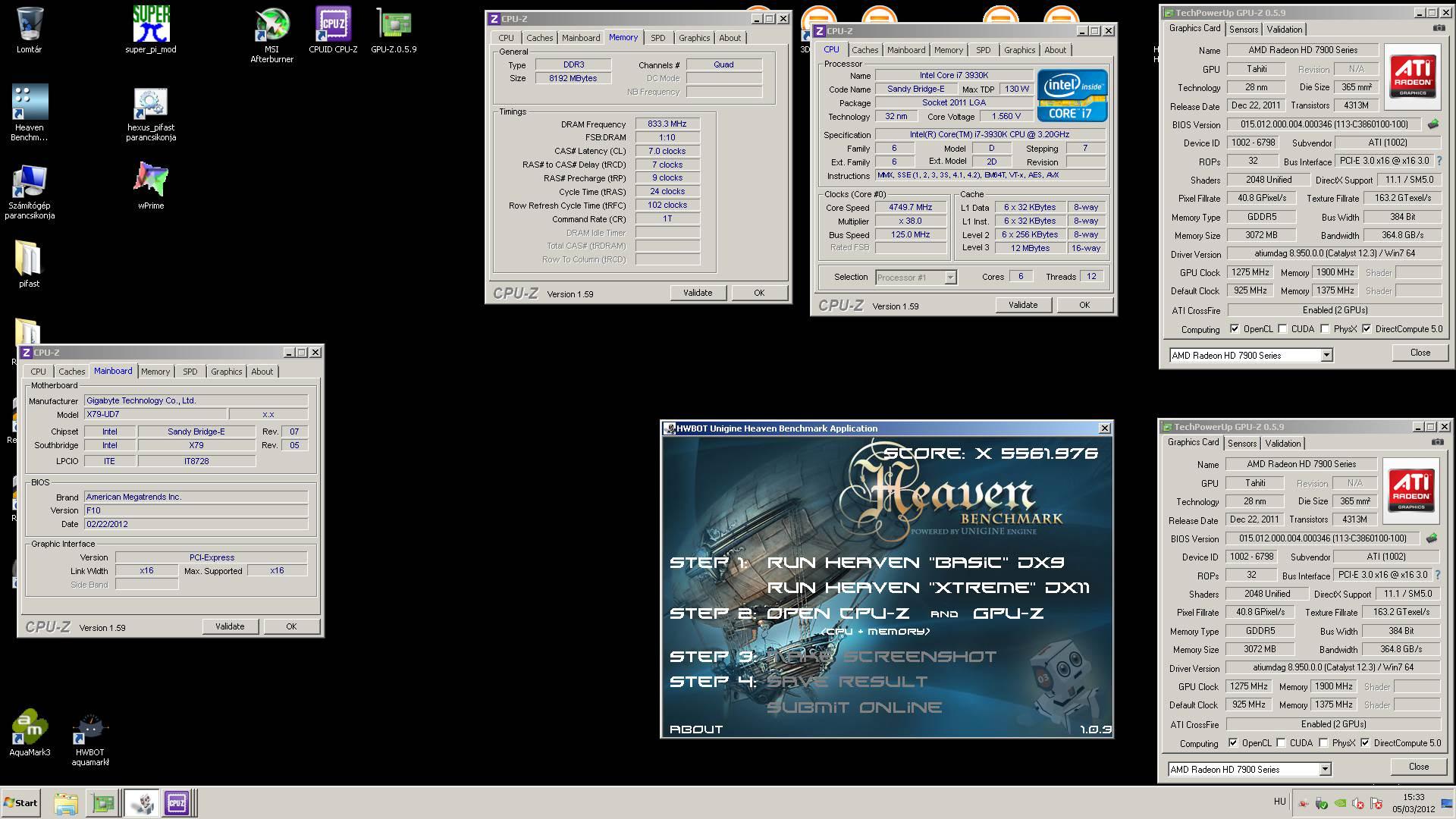The height and width of the screenshot is (819, 1456).
Task: Open Számítógép parancsikonja desktop icon
Action: click(x=30, y=191)
